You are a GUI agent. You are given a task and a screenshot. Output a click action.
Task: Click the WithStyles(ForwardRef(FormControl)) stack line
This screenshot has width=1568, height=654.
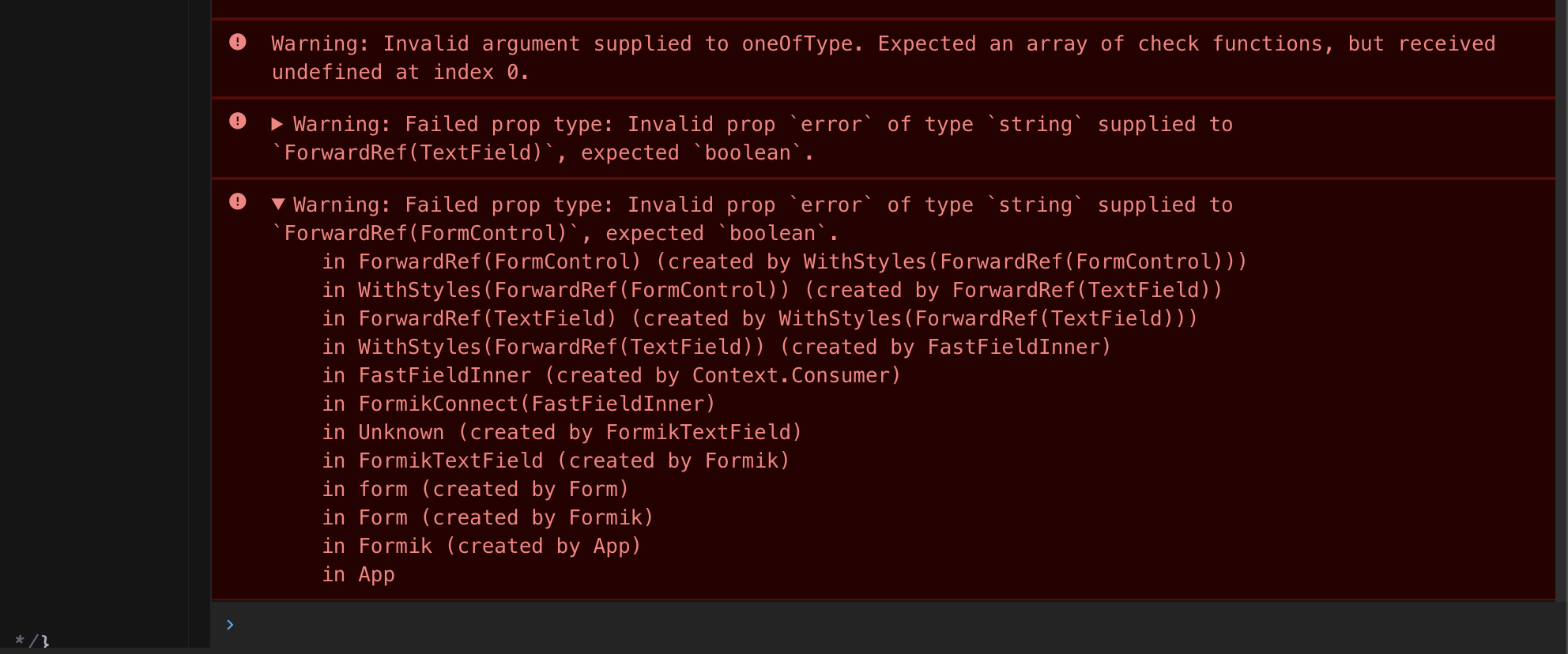tap(771, 289)
